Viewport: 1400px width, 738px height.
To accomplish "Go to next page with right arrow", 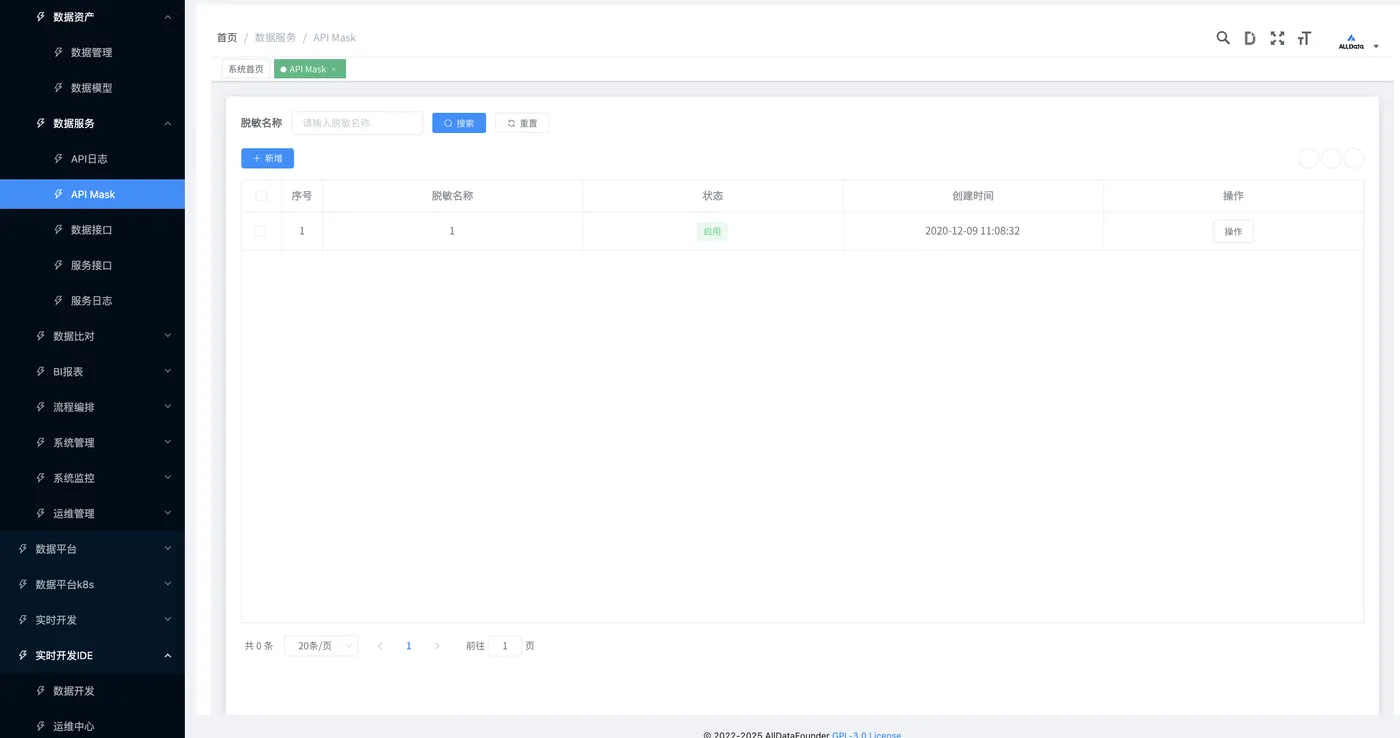I will [x=437, y=646].
